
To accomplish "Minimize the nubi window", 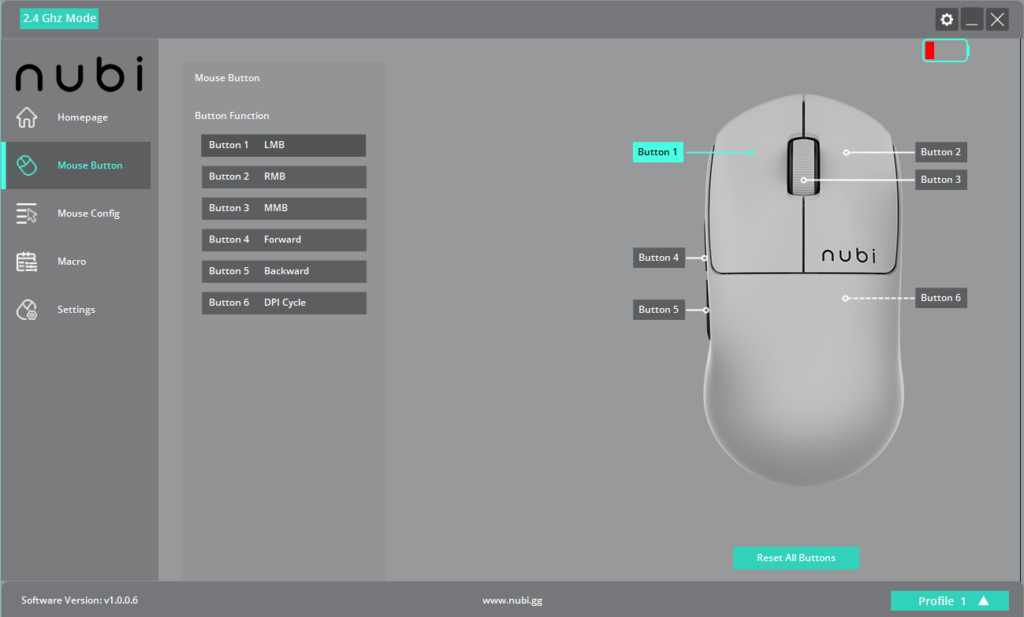I will pyautogui.click(x=972, y=20).
